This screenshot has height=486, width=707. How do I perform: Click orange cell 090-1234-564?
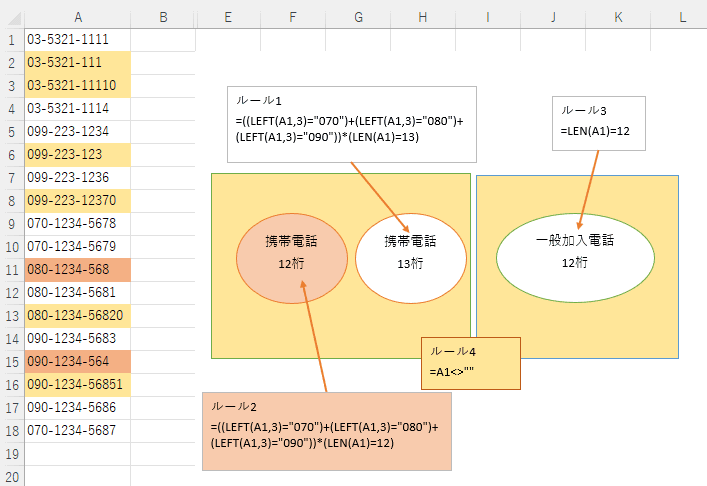tap(78, 362)
